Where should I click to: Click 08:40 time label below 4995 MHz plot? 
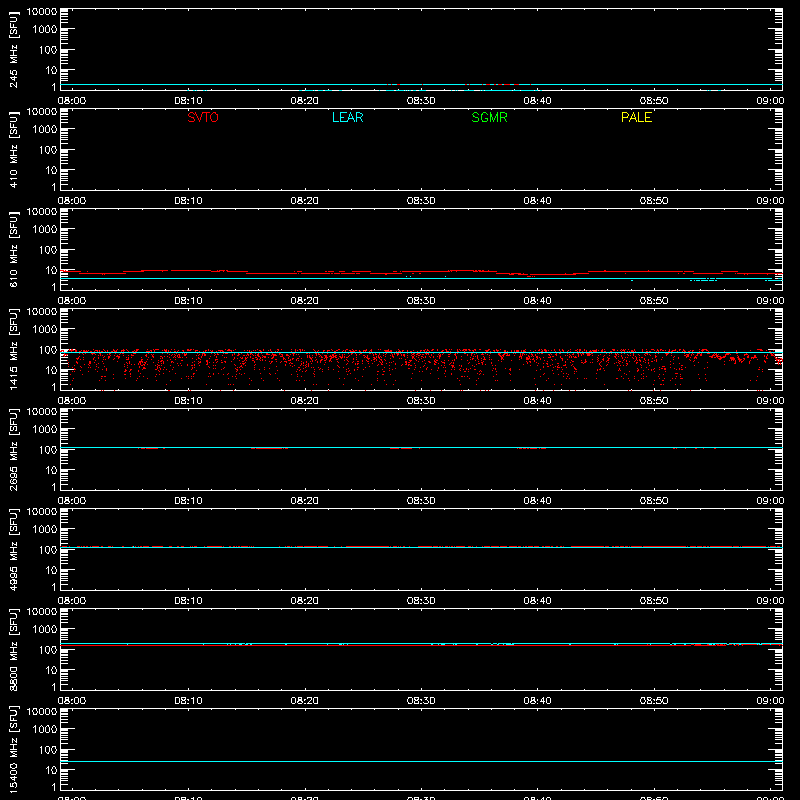tap(537, 601)
